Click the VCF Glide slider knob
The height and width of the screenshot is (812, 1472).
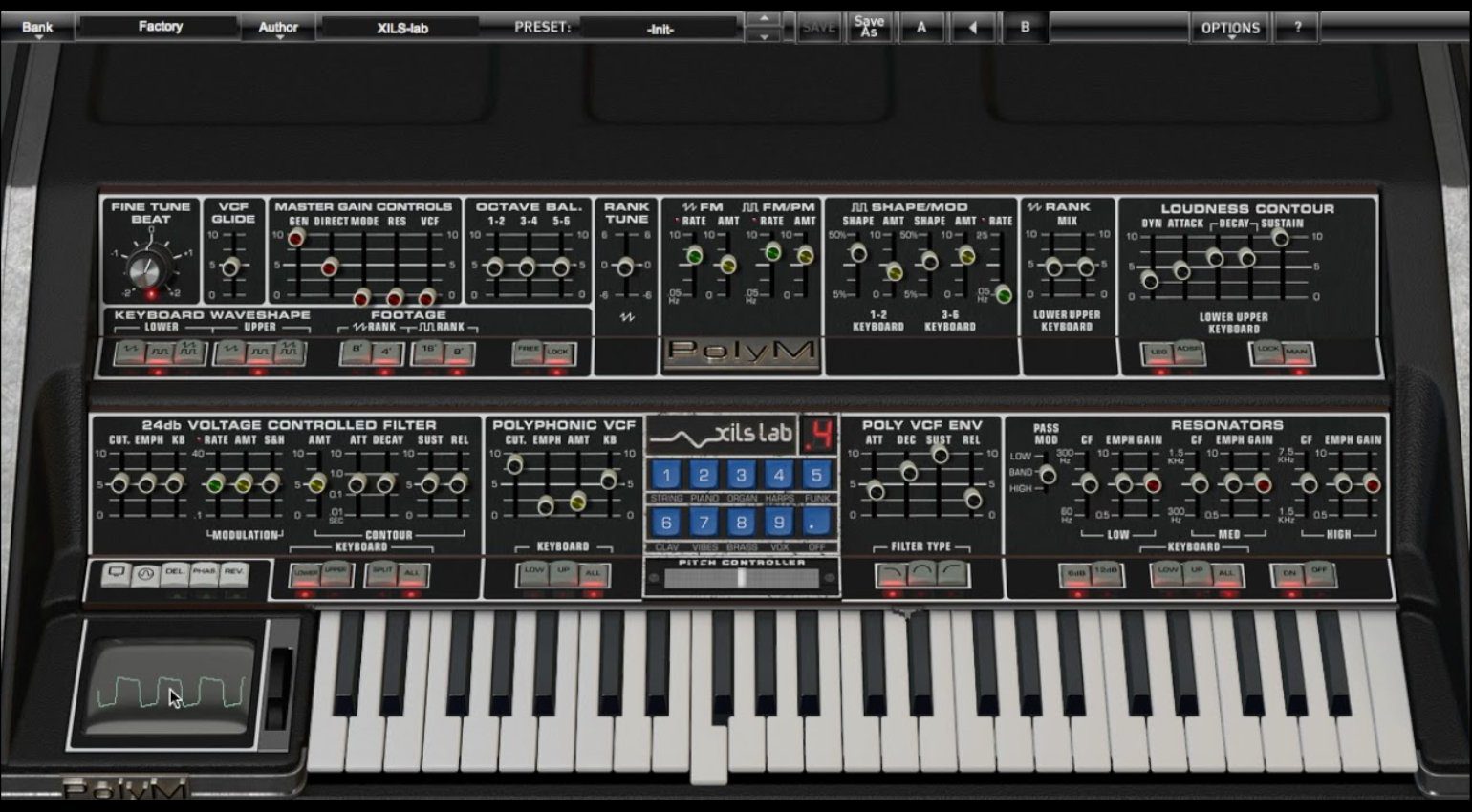(230, 267)
